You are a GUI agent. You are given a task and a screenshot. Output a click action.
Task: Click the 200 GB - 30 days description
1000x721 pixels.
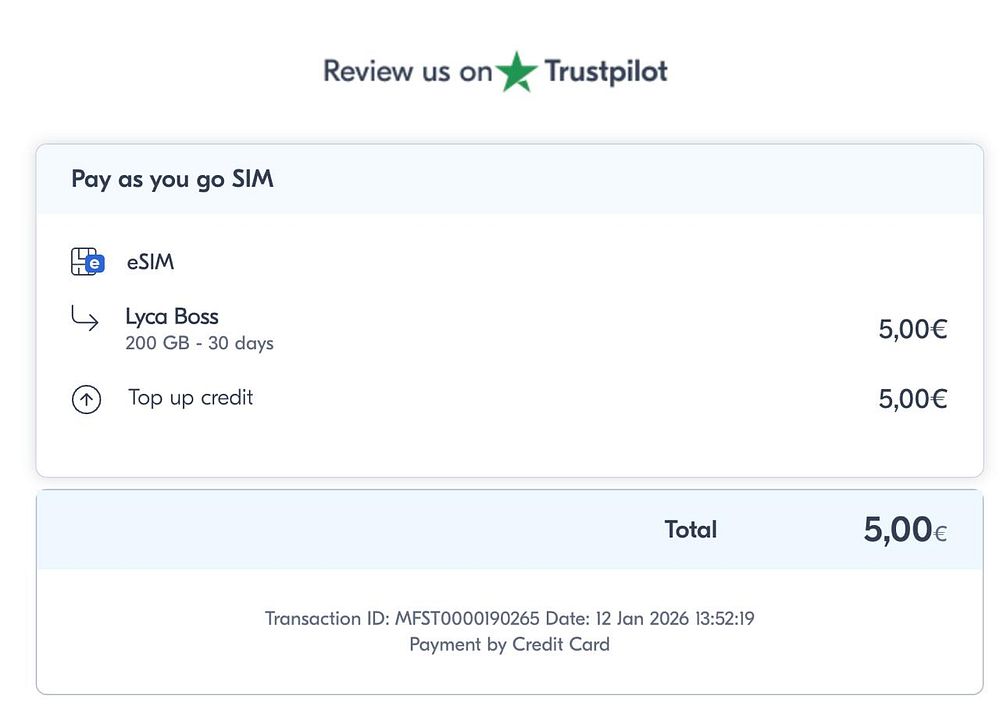pos(200,343)
